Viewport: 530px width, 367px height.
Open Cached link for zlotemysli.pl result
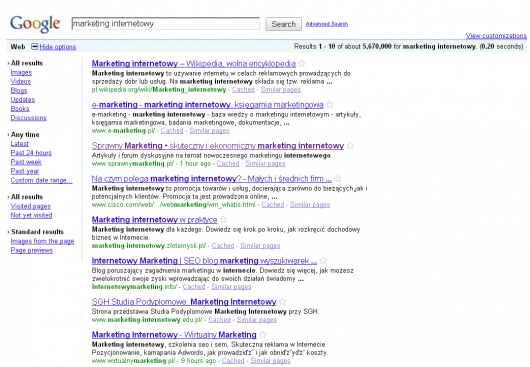(x=223, y=246)
